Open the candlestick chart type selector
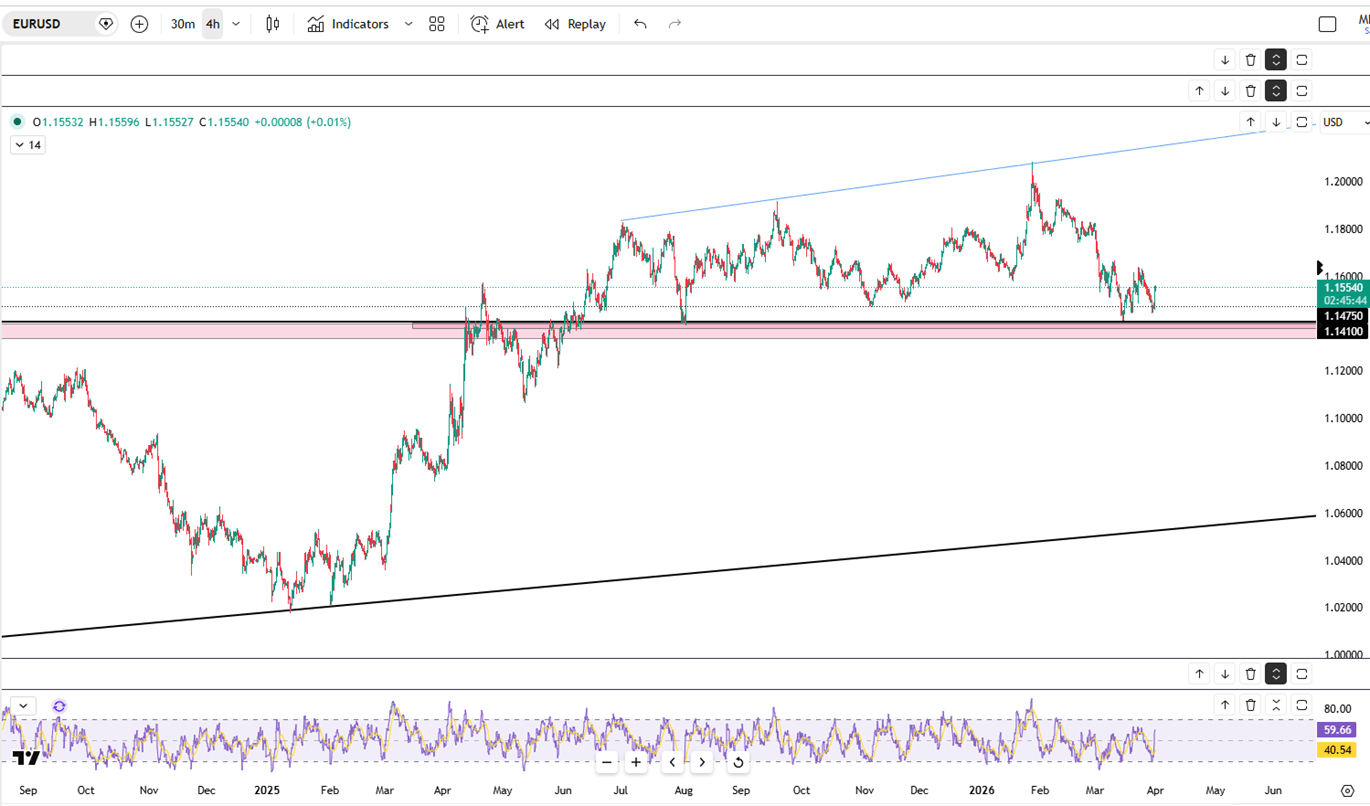 pyautogui.click(x=272, y=24)
